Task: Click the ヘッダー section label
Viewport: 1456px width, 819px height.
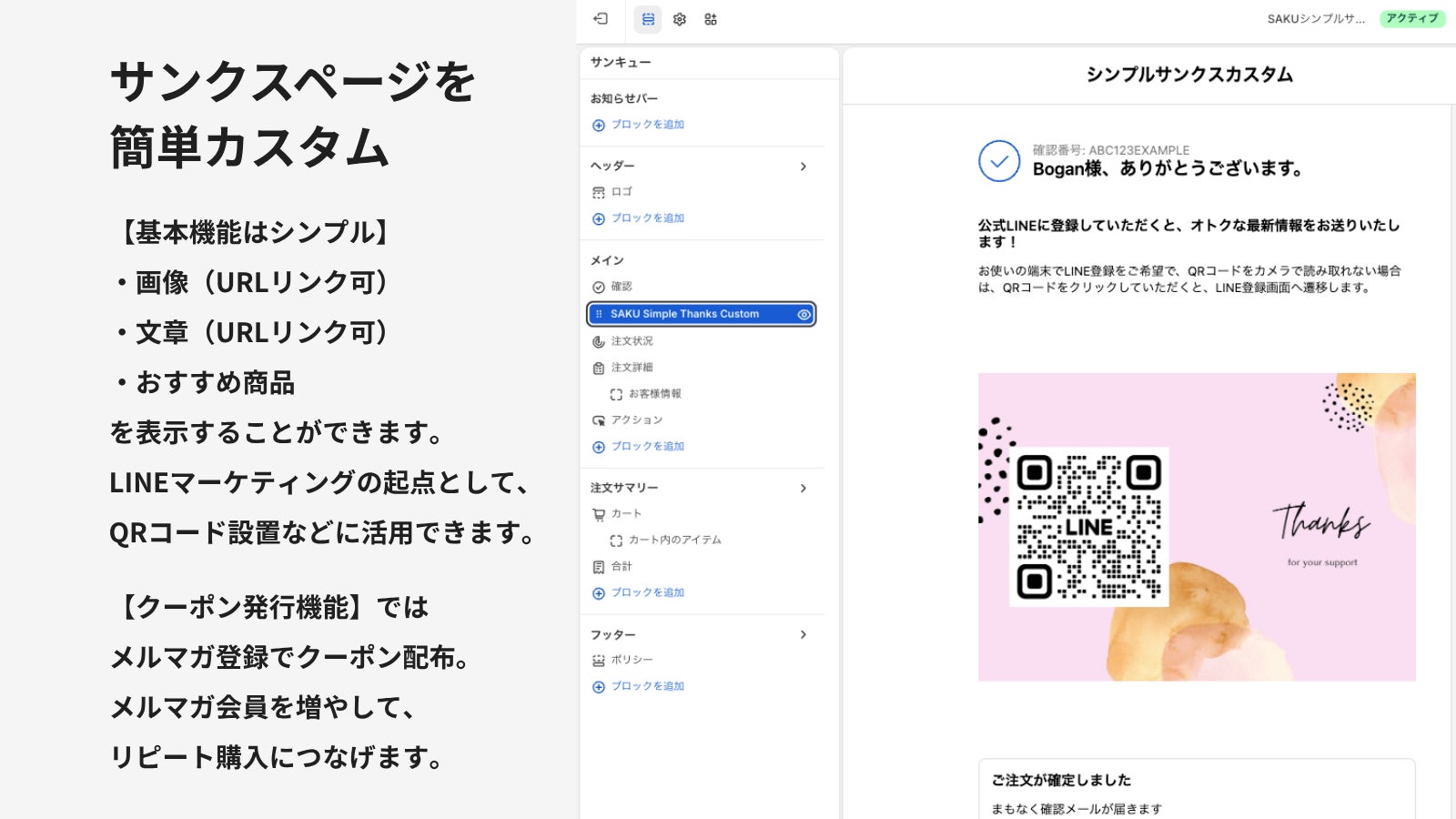Action: [612, 167]
